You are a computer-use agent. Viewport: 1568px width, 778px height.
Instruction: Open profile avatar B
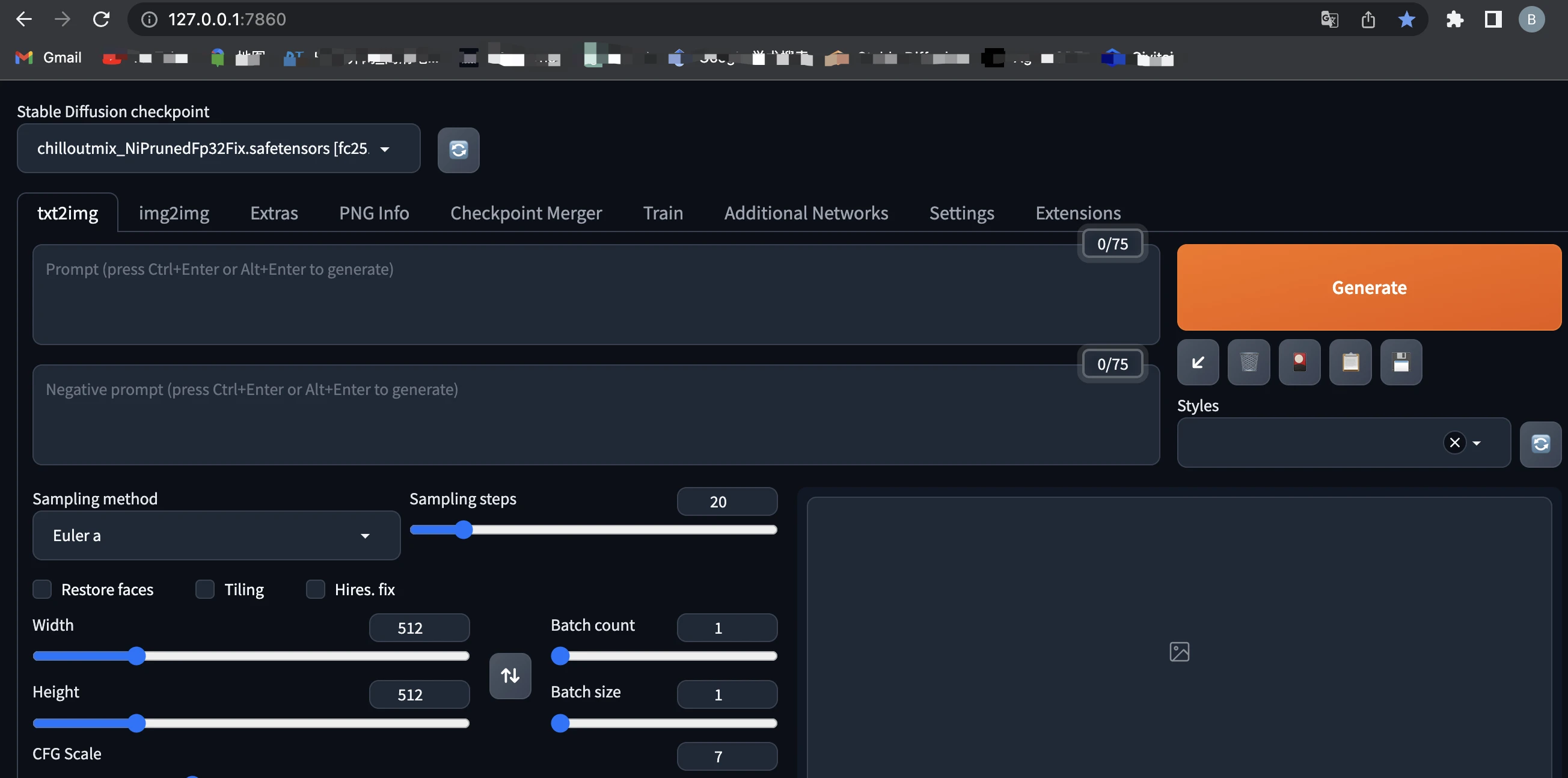click(x=1531, y=19)
